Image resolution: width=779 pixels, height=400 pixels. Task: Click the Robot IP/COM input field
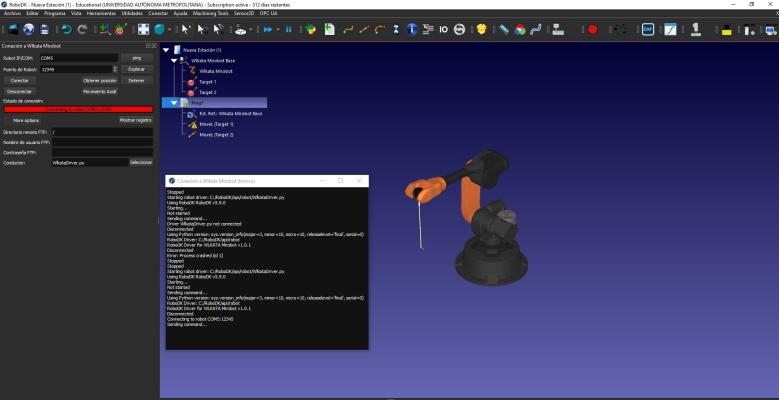click(75, 58)
